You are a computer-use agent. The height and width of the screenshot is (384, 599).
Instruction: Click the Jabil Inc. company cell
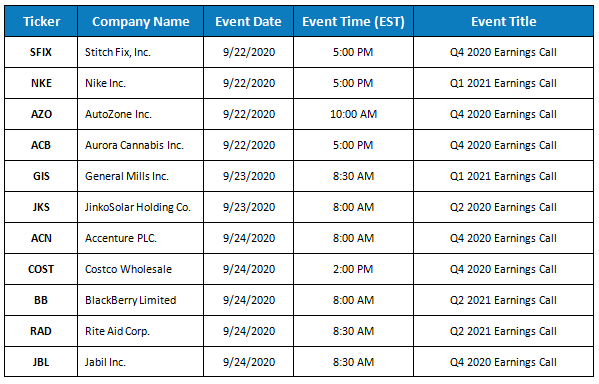(141, 362)
